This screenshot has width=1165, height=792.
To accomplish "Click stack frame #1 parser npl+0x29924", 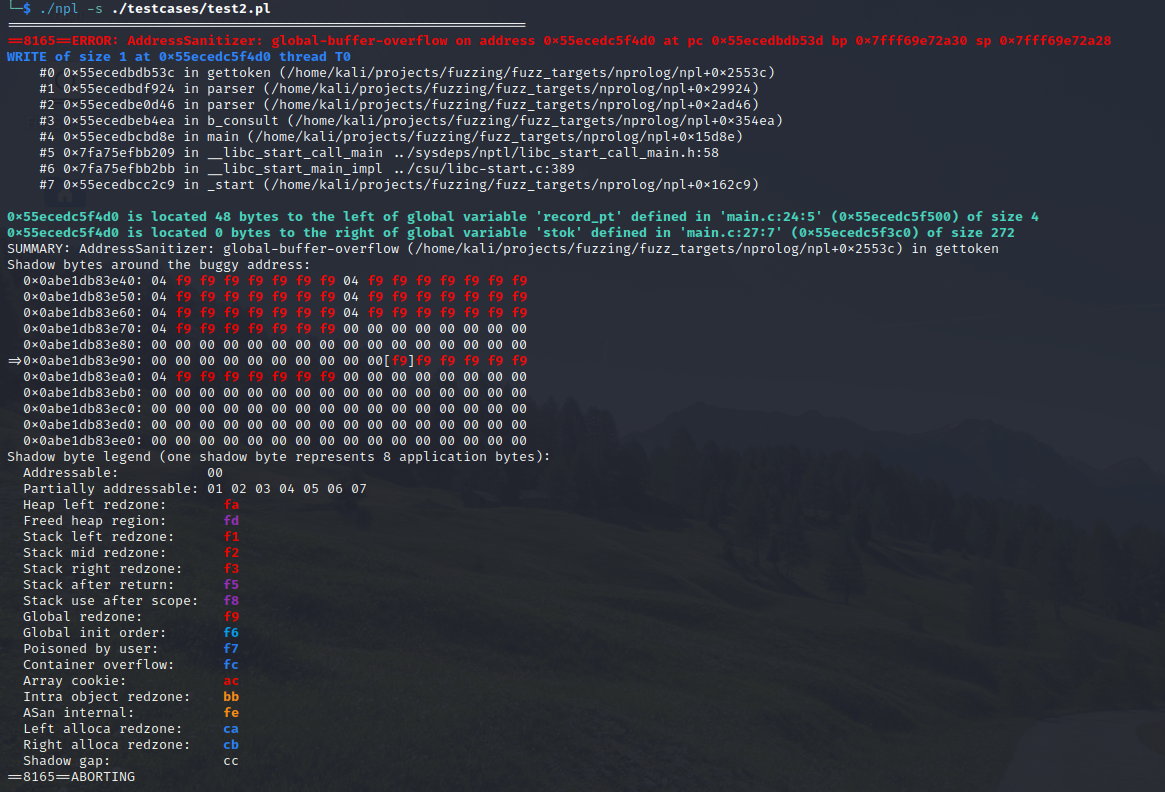I will [x=399, y=88].
